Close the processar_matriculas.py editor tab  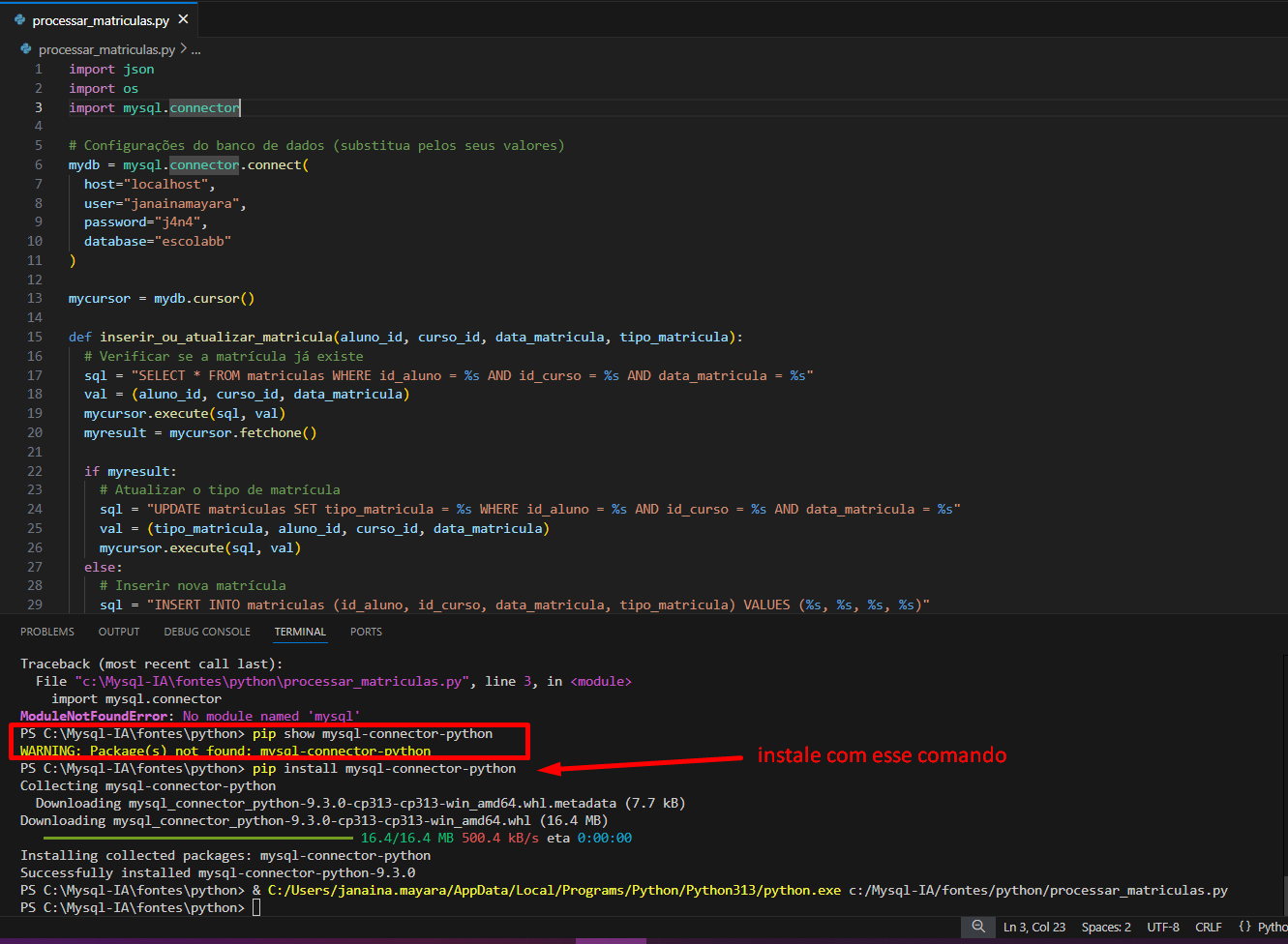184,19
